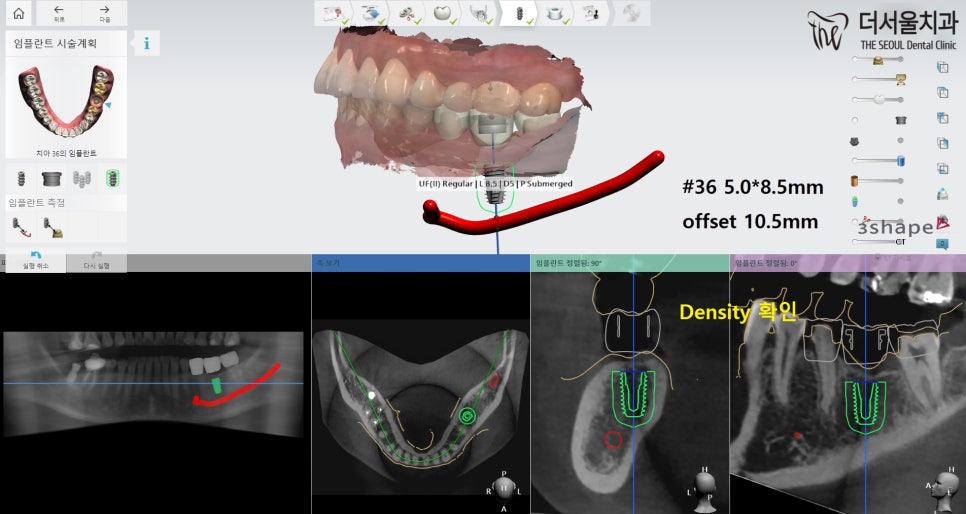Choose the green safety-zone implant icon
This screenshot has width=966, height=514.
(112, 179)
